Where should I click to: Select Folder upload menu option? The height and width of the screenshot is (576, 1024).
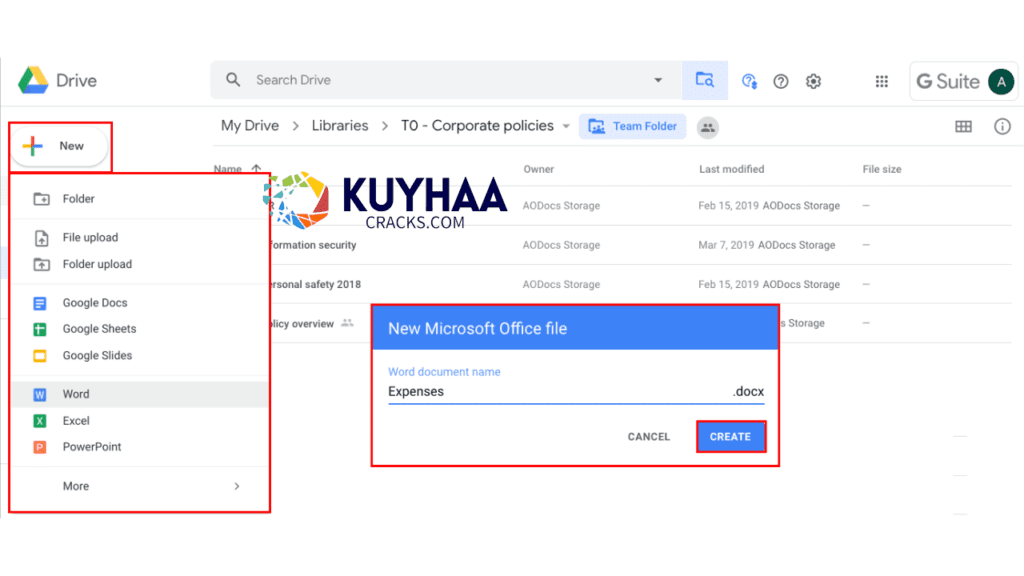click(x=97, y=264)
